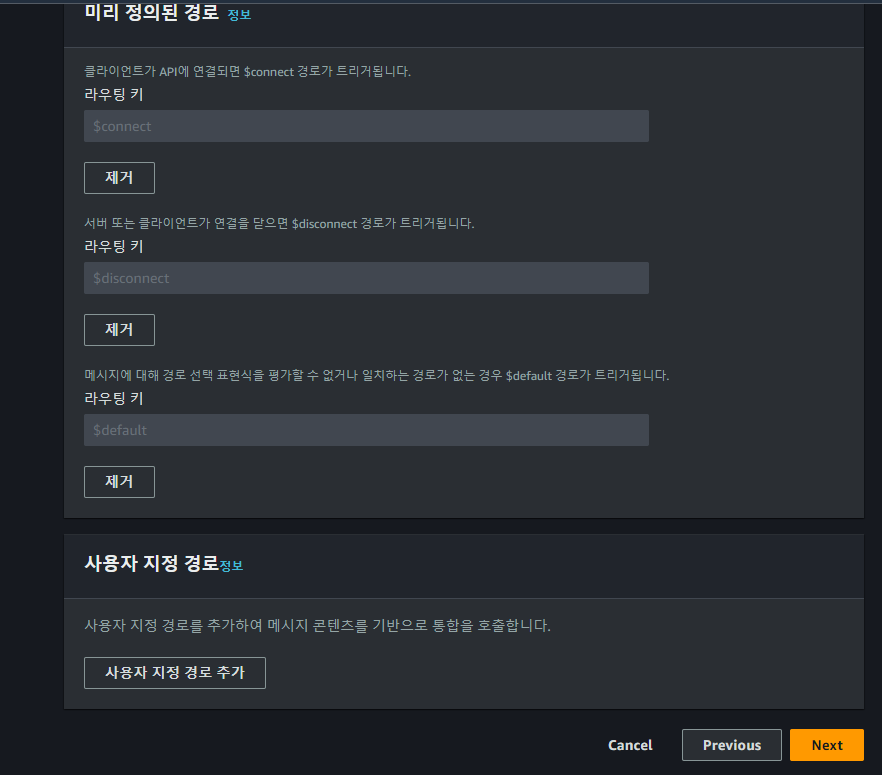This screenshot has height=775, width=882.
Task: Add a custom route via 사용자 지정 경로 추가
Action: pos(174,672)
